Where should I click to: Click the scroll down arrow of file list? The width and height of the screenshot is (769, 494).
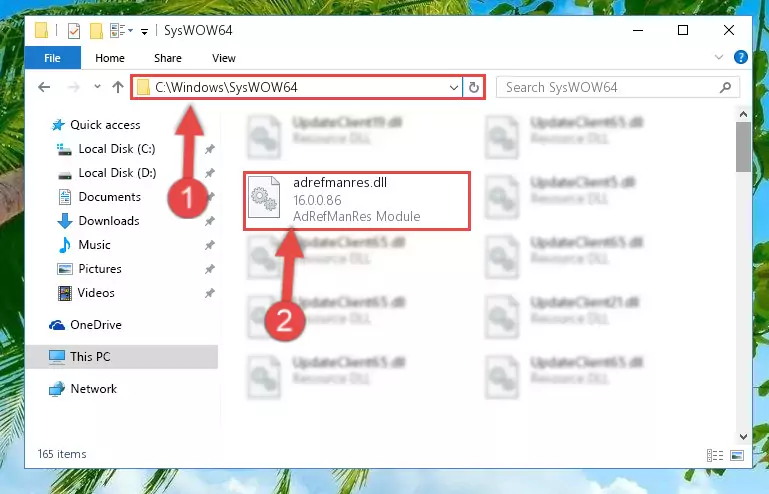(x=743, y=437)
